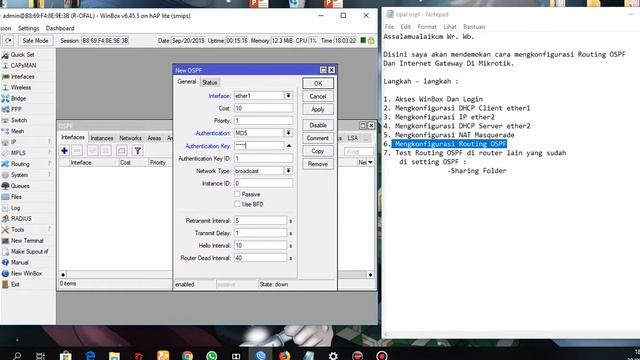The width and height of the screenshot is (640, 360).
Task: Open Format menu in Notepad
Action: coord(427,27)
